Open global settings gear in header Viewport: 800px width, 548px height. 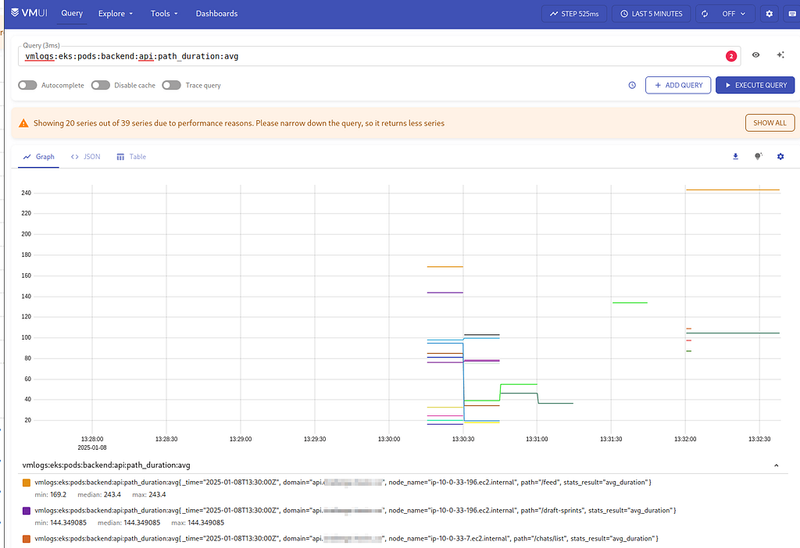click(769, 14)
